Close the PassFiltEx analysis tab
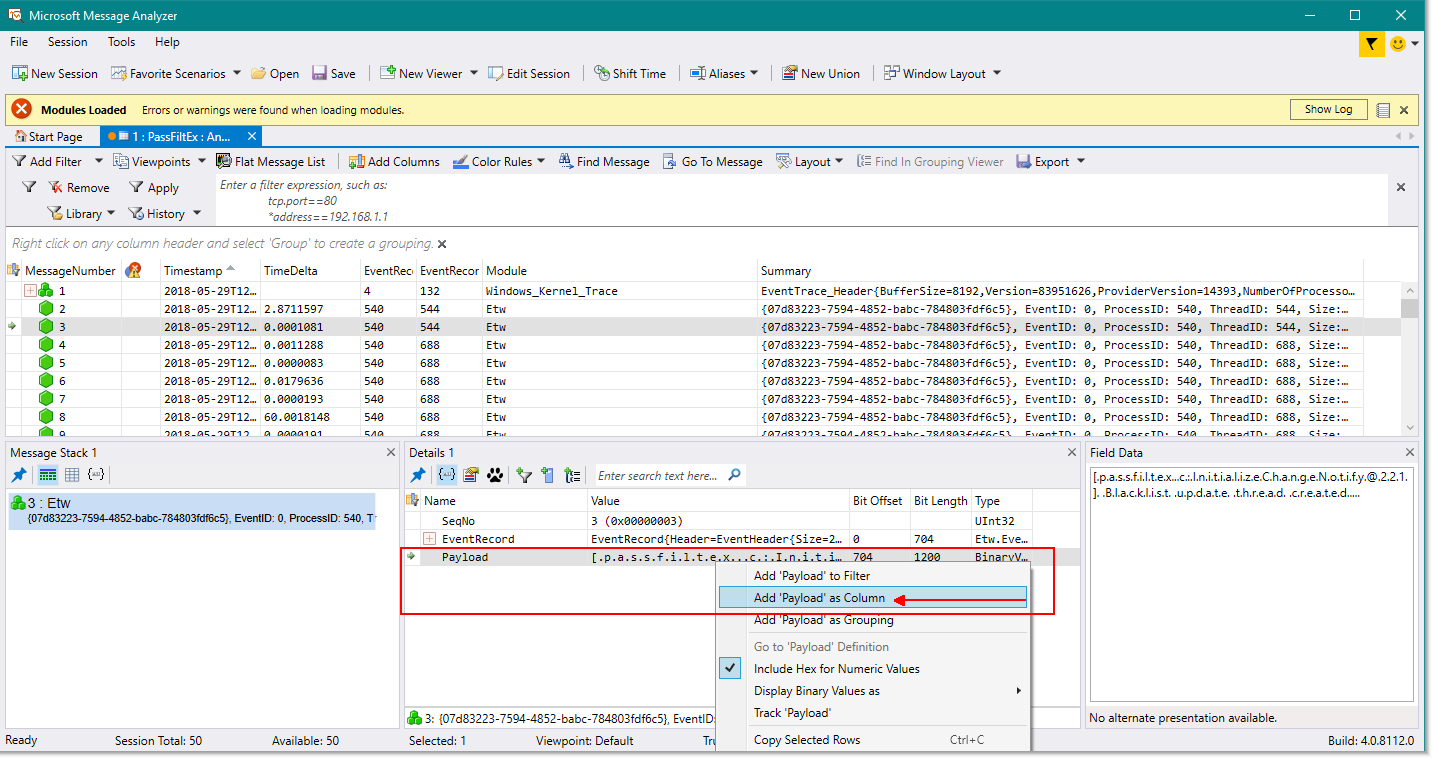This screenshot has width=1432, height=758. [x=252, y=135]
